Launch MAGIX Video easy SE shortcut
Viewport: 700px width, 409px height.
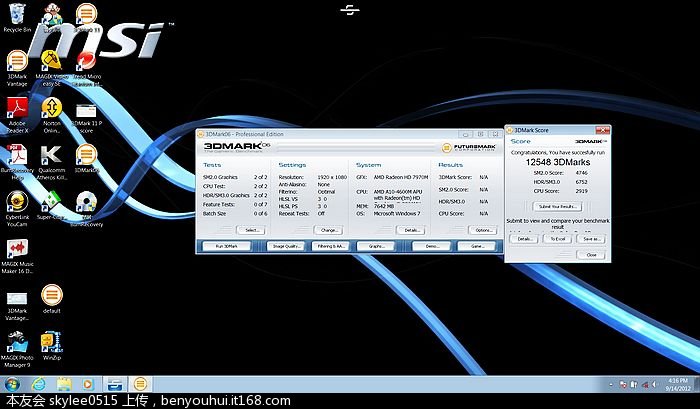pyautogui.click(x=51, y=68)
